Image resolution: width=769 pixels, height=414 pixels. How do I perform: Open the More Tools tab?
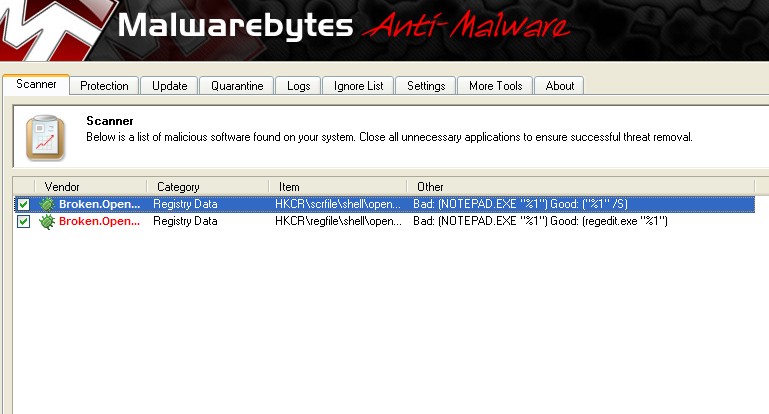[495, 86]
